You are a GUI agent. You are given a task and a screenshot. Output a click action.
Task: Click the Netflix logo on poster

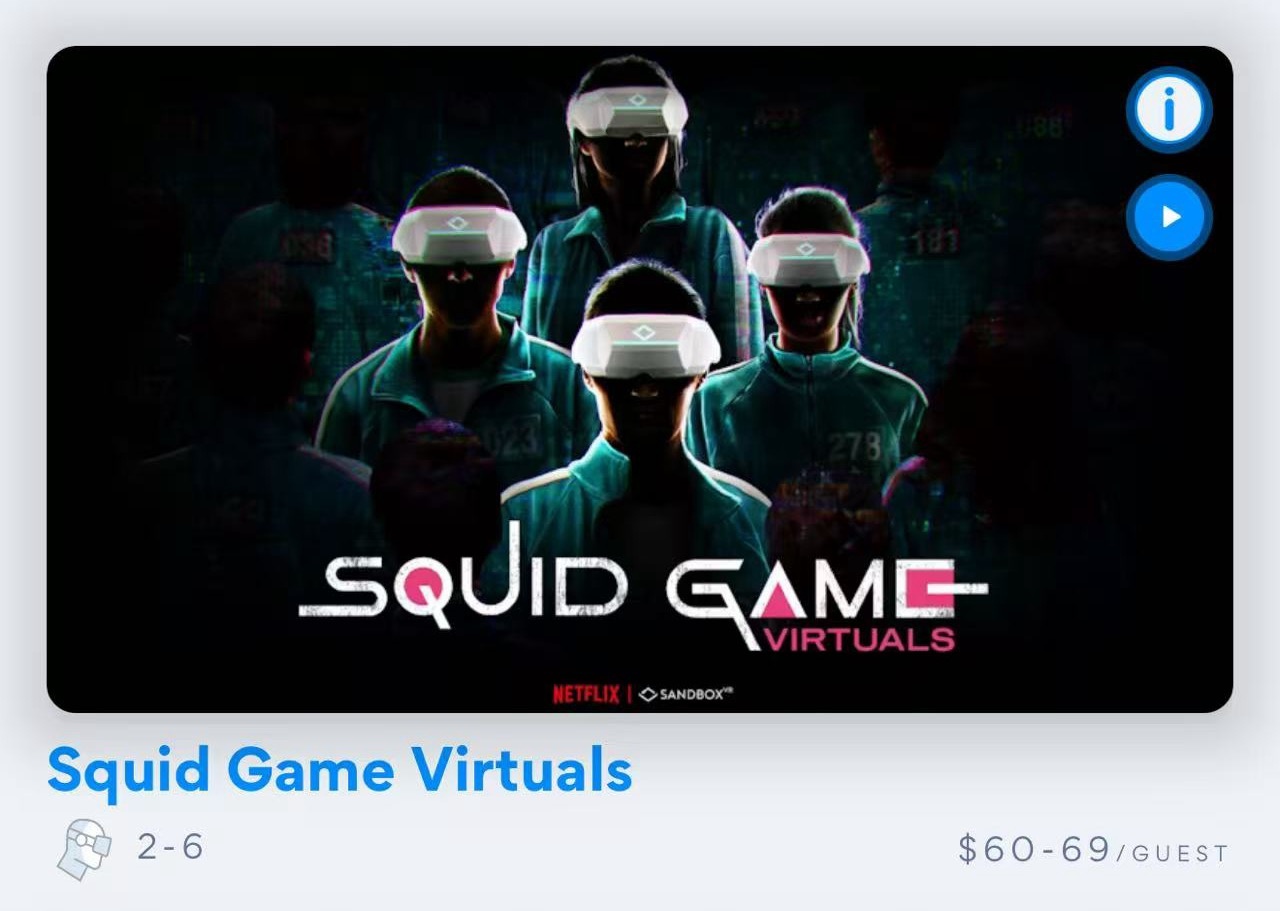click(586, 694)
